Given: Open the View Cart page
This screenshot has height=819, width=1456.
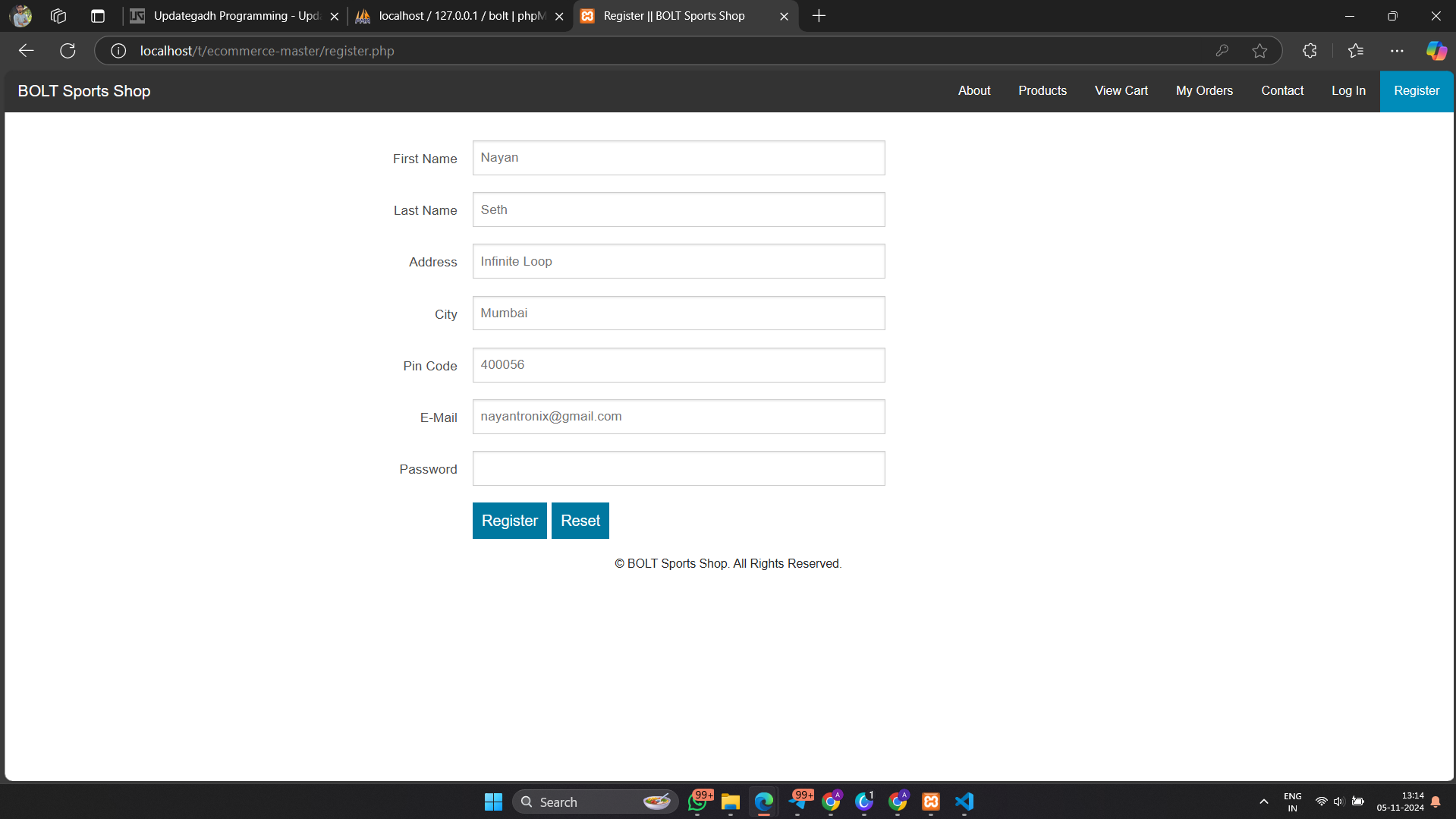Looking at the screenshot, I should click(1121, 90).
